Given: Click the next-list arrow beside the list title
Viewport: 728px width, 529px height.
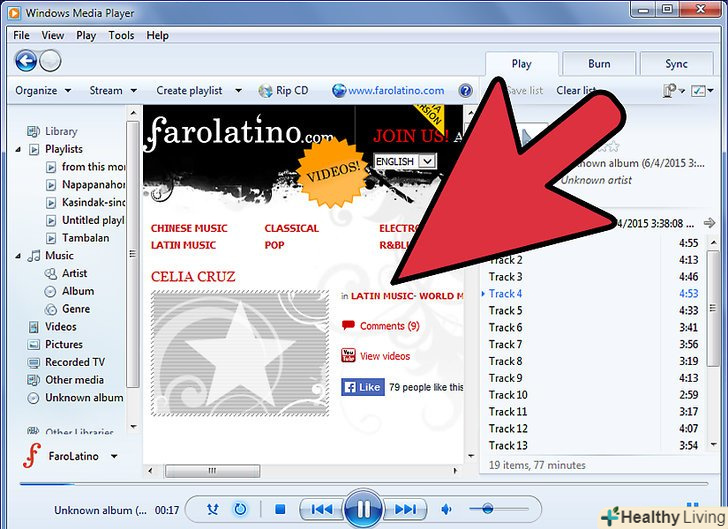Looking at the screenshot, I should click(709, 223).
